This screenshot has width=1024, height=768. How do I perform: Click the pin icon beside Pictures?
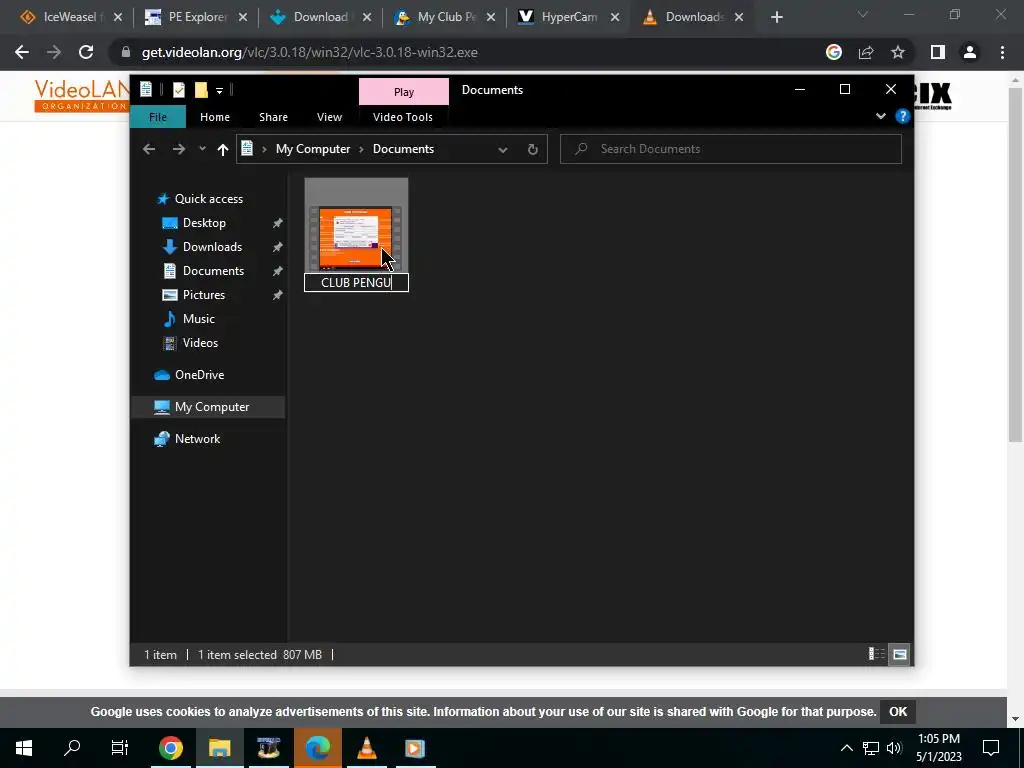(x=278, y=295)
